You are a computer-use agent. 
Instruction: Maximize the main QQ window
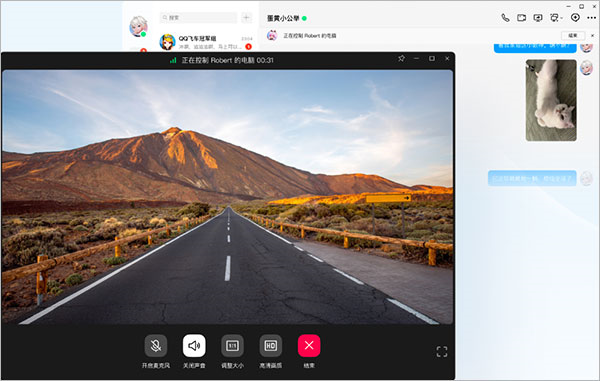[x=581, y=6]
